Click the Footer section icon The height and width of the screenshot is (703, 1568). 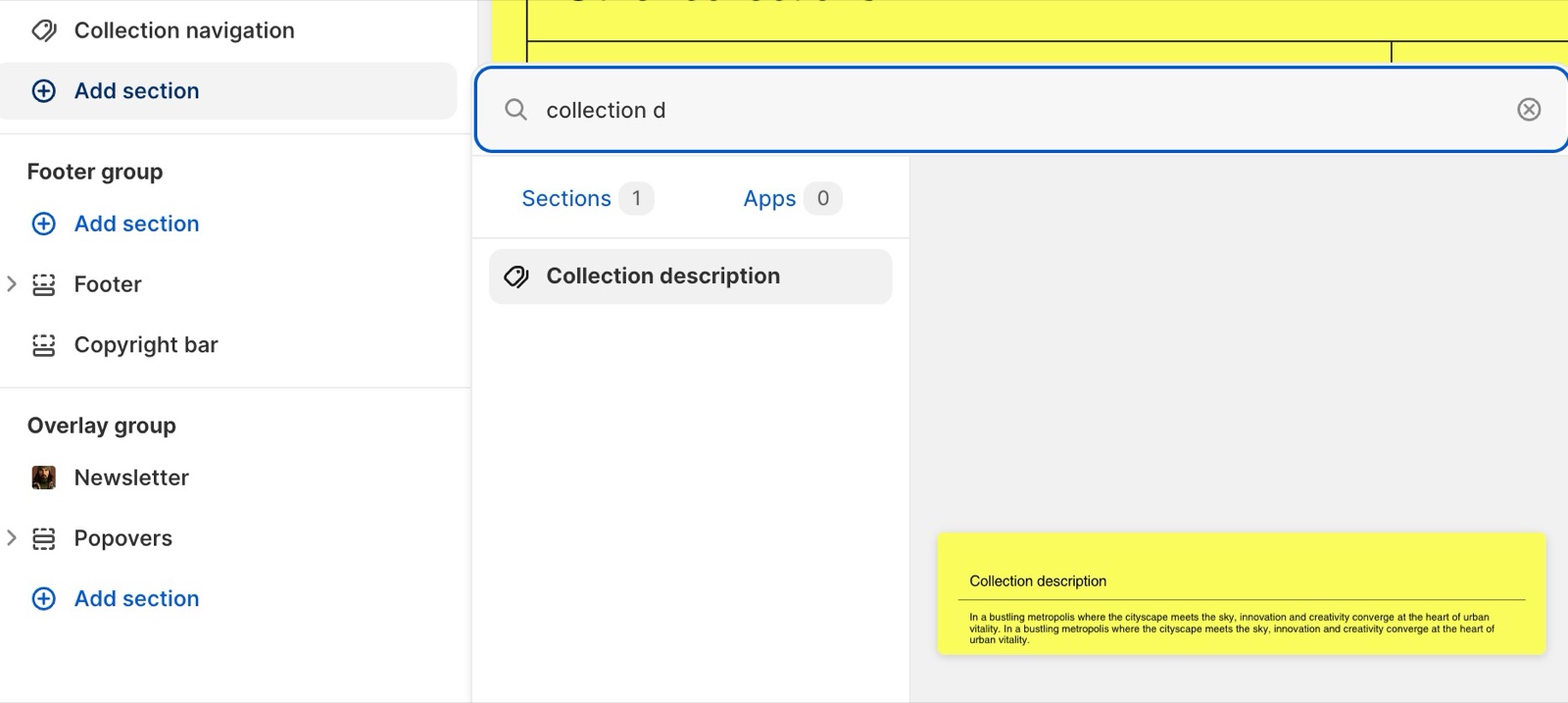(x=44, y=284)
